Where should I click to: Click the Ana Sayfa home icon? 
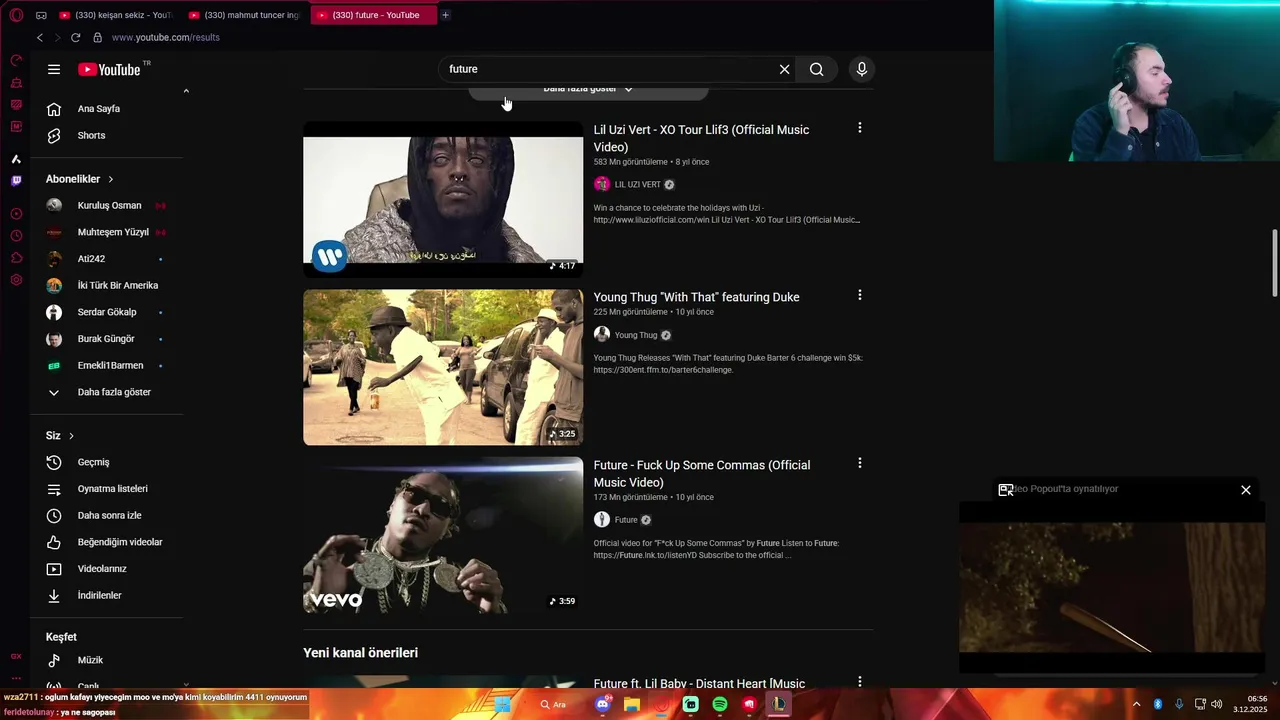54,109
